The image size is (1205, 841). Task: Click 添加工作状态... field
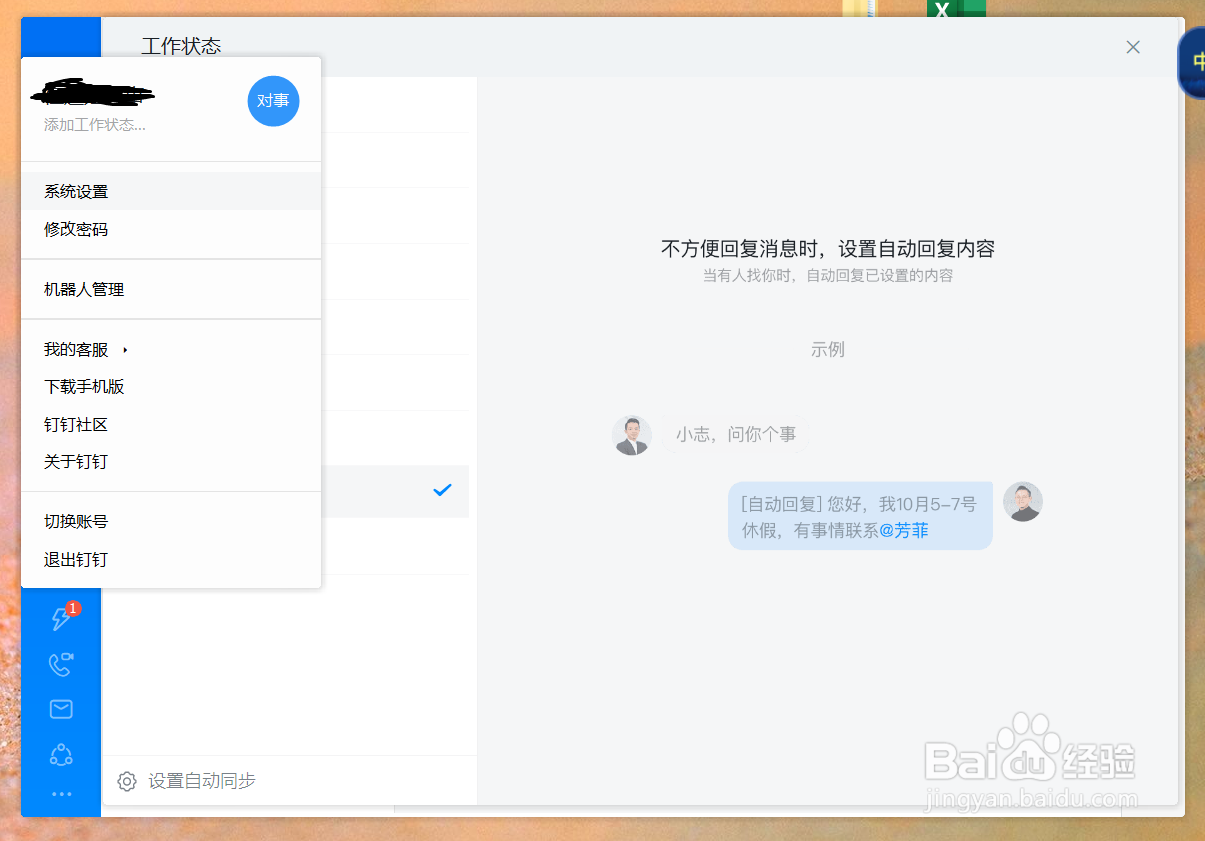tap(95, 125)
